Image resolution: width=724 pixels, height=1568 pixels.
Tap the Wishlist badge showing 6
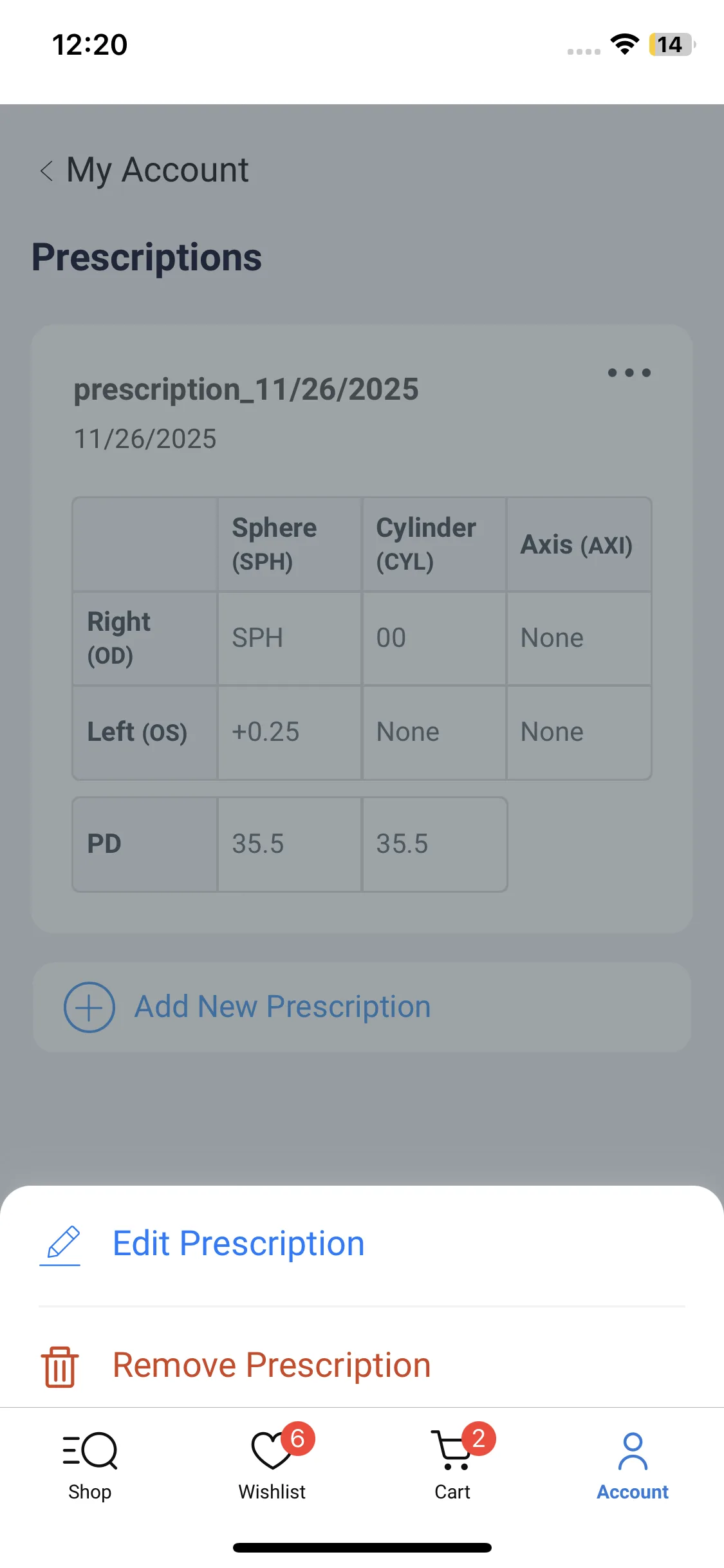coord(297,1438)
